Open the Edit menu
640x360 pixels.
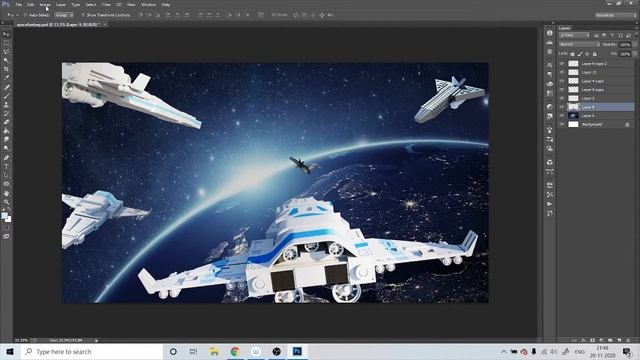click(x=31, y=4)
